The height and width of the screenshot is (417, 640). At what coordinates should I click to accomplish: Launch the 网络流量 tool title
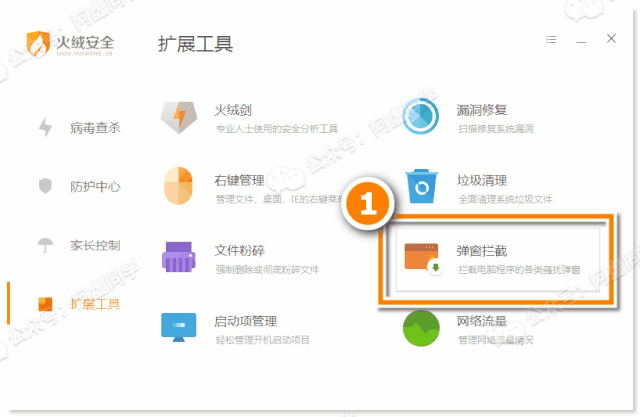482,321
